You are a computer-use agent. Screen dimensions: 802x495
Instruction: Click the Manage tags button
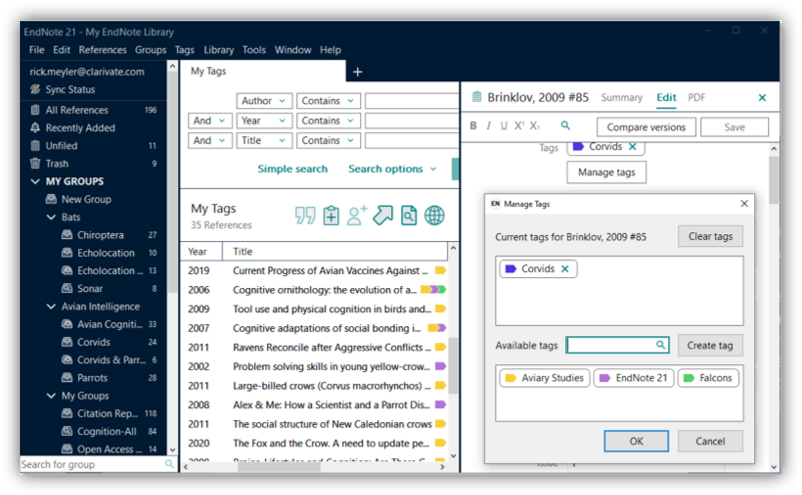point(607,172)
